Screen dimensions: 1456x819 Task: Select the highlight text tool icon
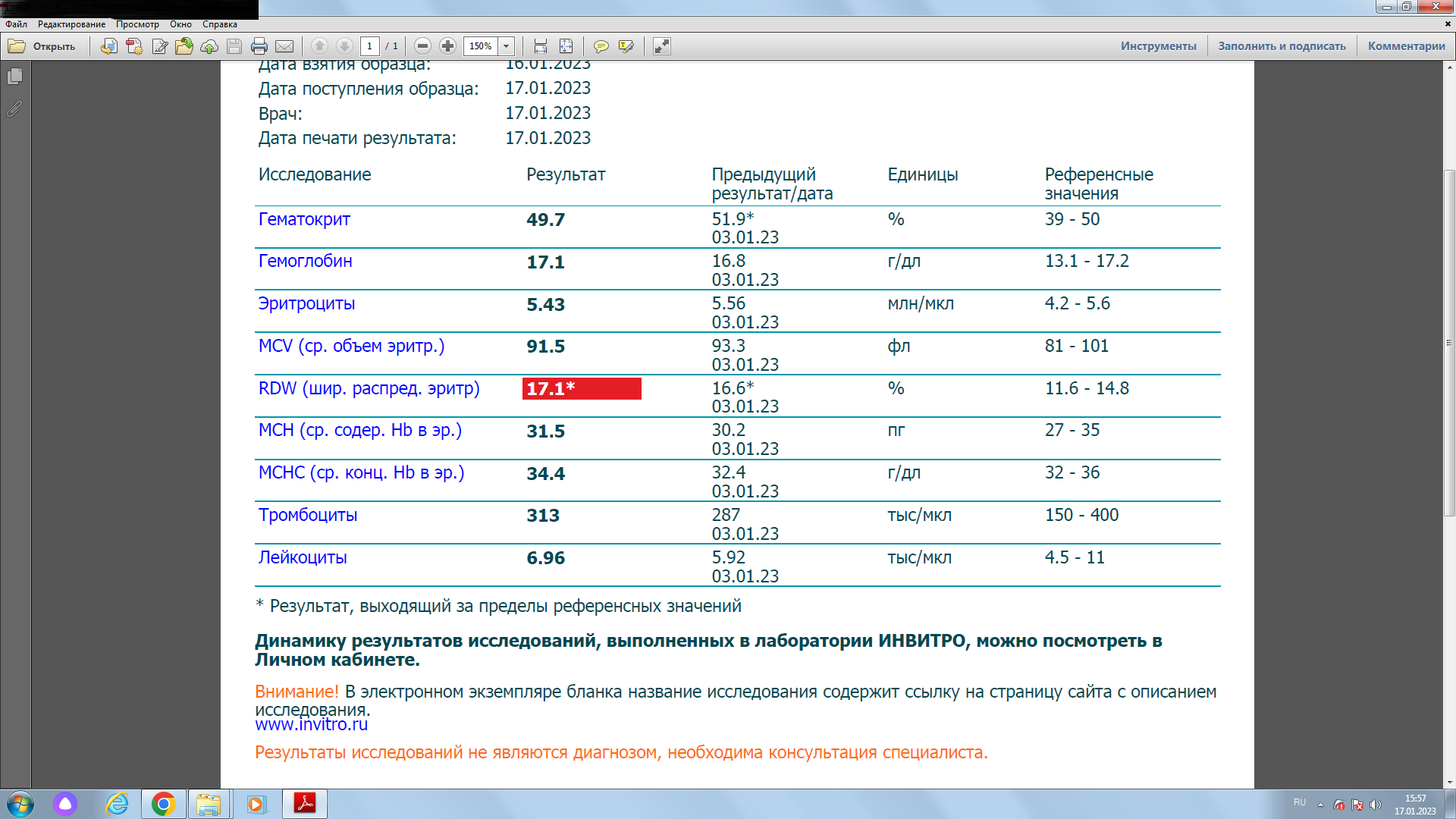point(626,46)
